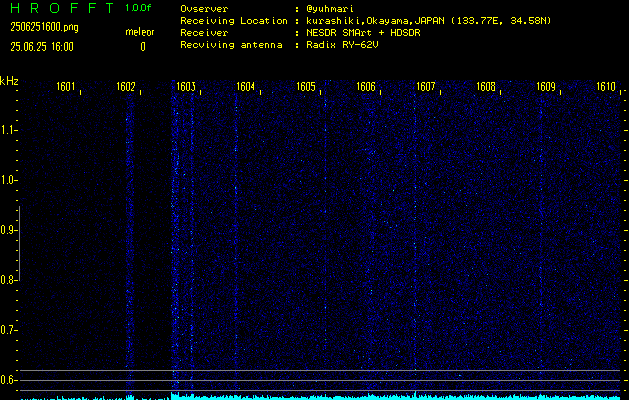Click the 0.7 kHz frequency label
The width and height of the screenshot is (629, 400).
[7, 330]
